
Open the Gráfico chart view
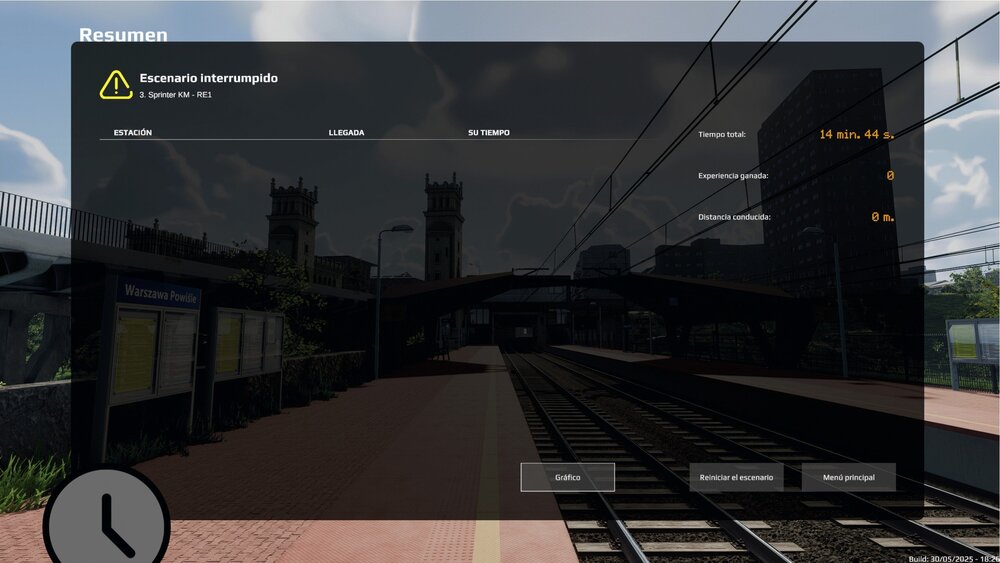567,477
